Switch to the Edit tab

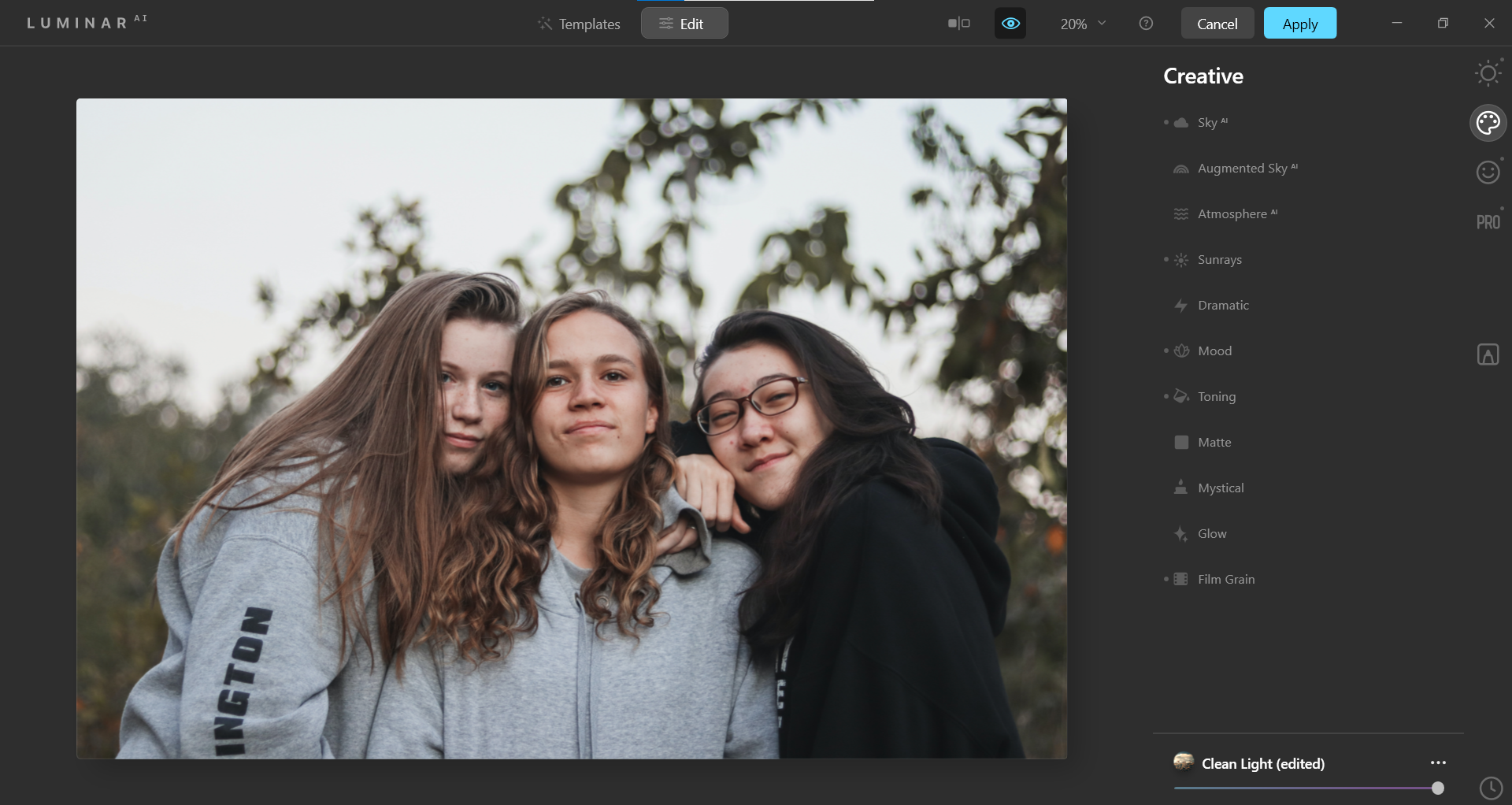[684, 24]
